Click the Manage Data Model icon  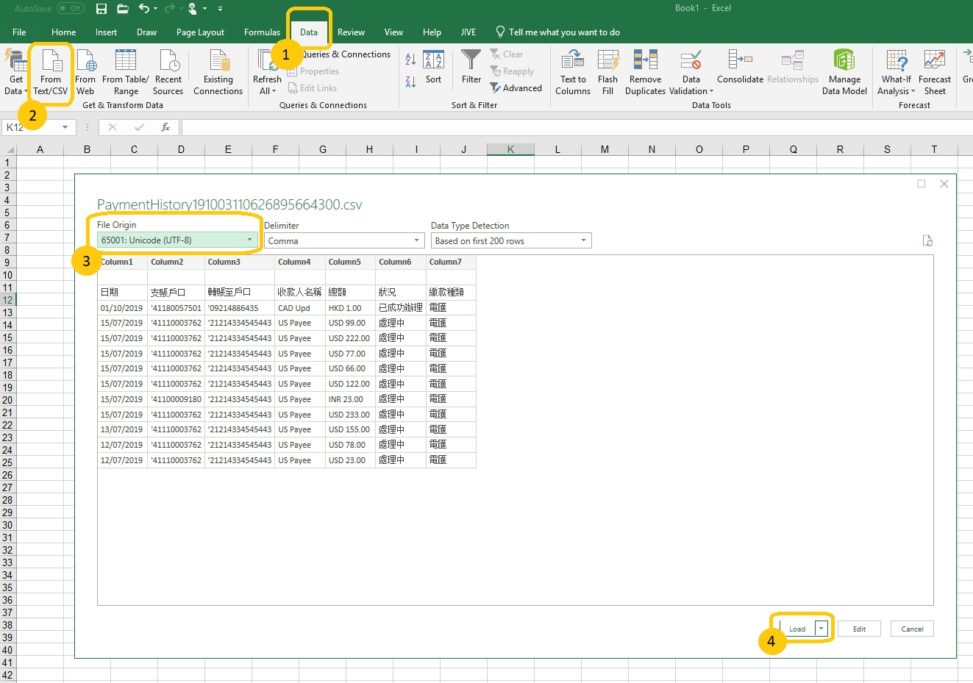(844, 70)
